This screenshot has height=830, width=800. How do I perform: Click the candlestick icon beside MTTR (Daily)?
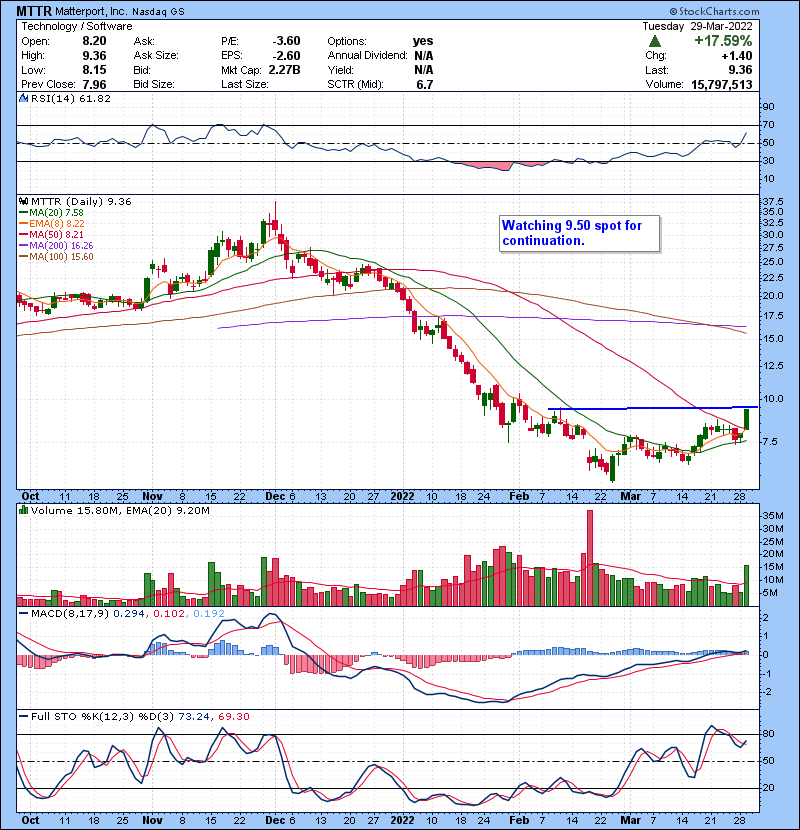23,202
